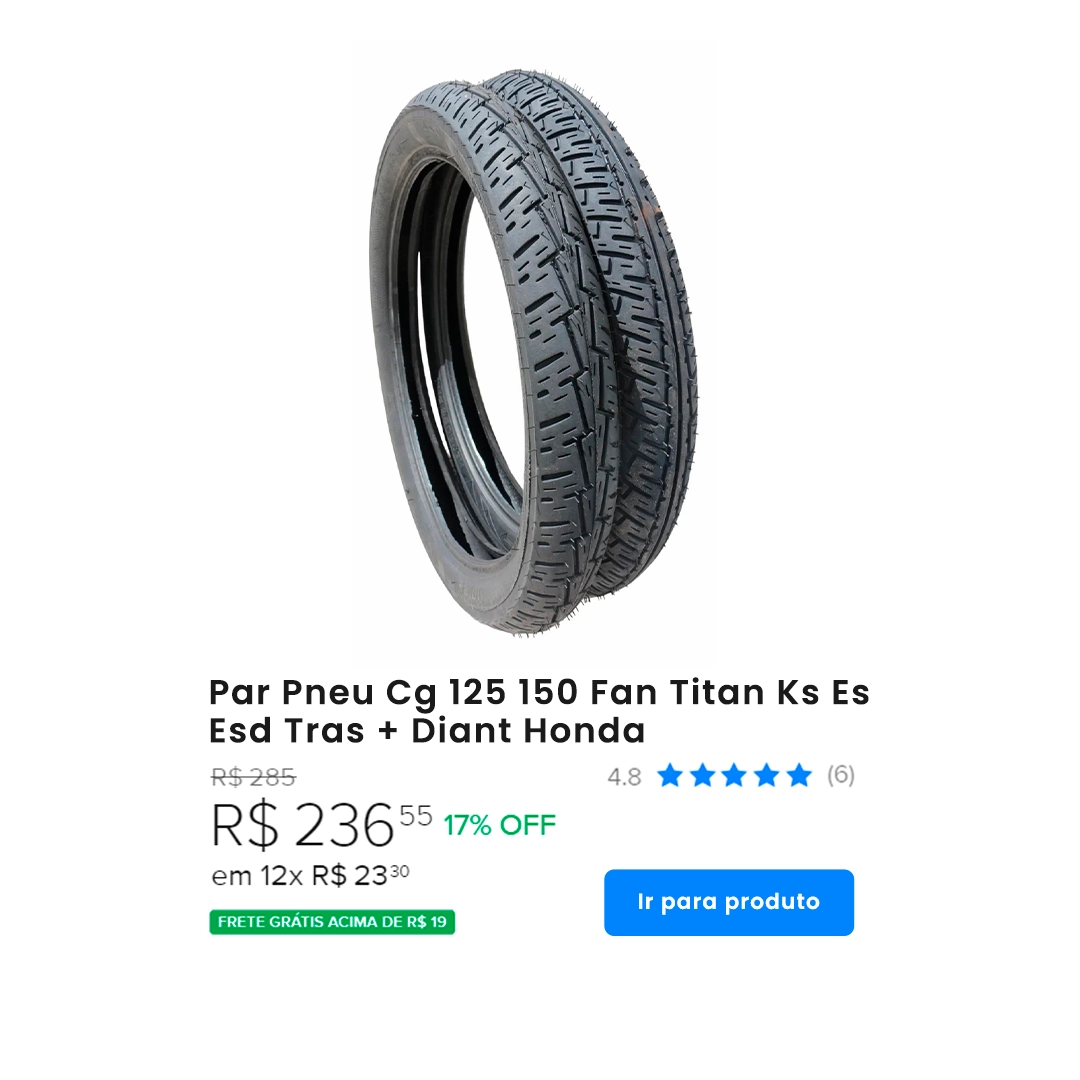
Task: Click the word Titan in the product title
Action: 717,692
